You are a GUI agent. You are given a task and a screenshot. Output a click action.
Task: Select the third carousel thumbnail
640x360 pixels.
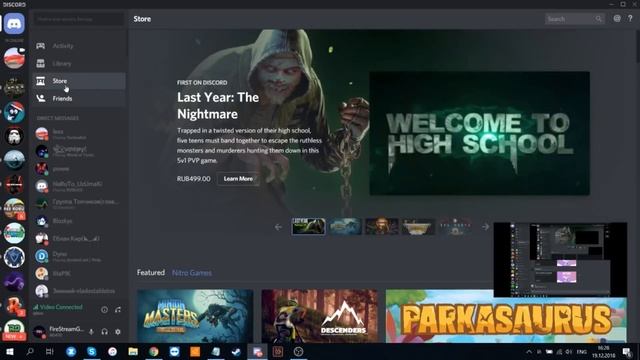[x=382, y=226]
